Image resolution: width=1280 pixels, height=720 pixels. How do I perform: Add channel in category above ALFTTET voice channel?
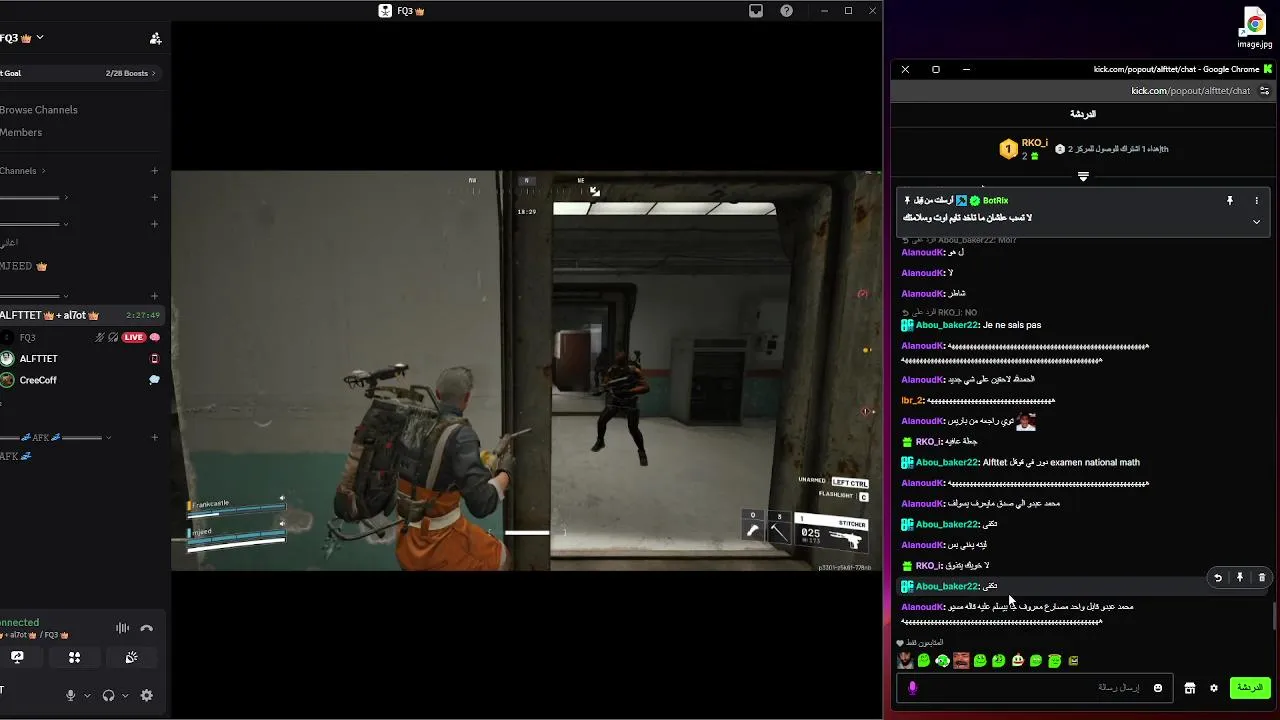154,296
